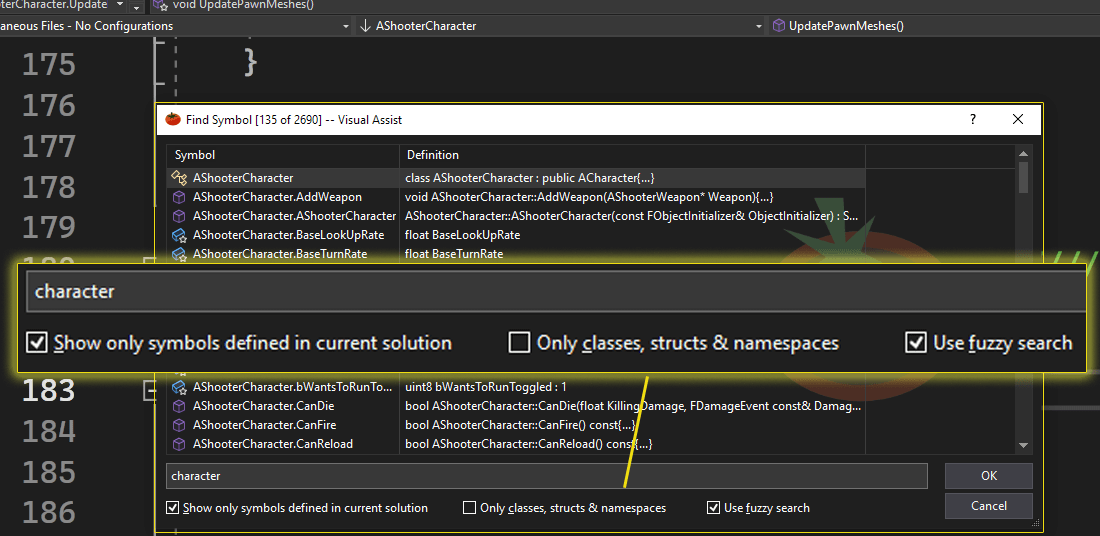Image resolution: width=1100 pixels, height=536 pixels.
Task: Click the Visual Assist tomato icon in title bar
Action: tap(173, 120)
